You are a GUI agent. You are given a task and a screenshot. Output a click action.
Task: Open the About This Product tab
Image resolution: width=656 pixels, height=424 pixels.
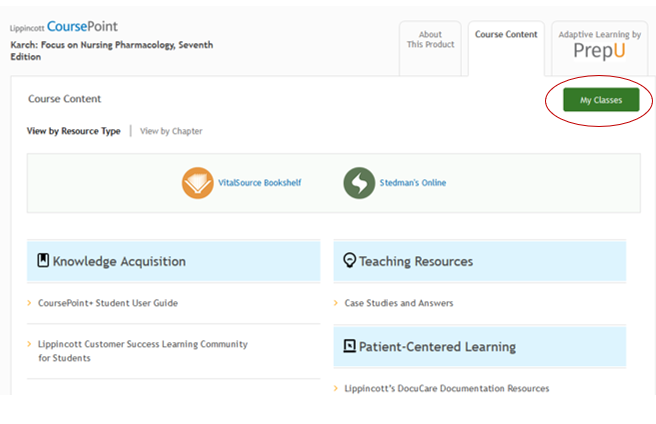[430, 40]
